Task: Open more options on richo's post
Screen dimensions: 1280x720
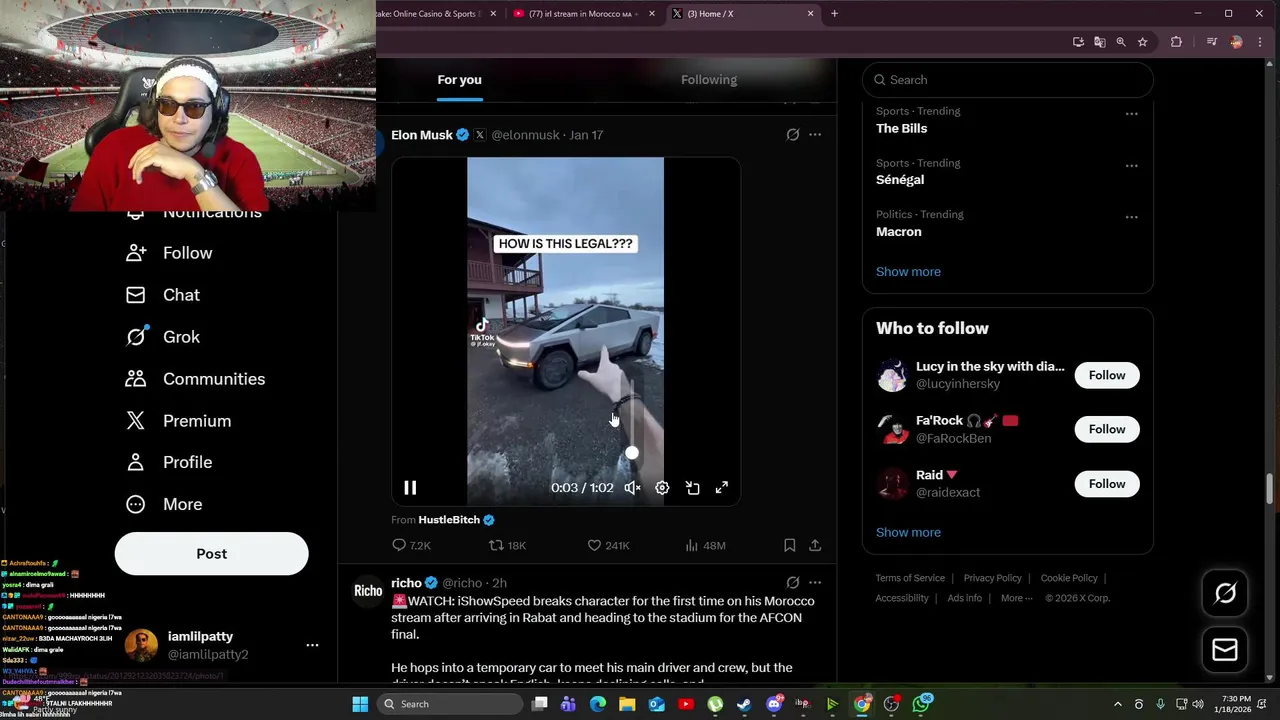Action: coord(815,583)
